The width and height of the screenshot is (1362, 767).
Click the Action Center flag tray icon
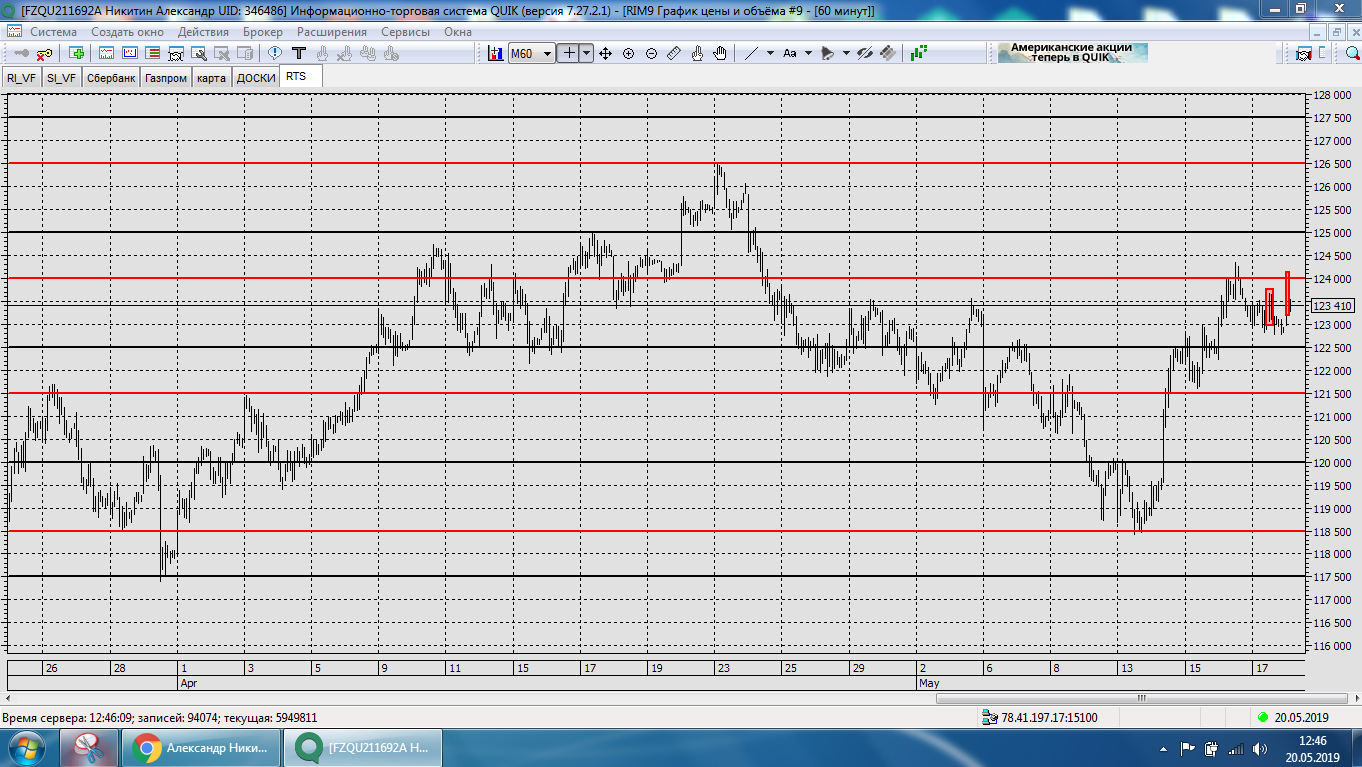[x=1188, y=748]
